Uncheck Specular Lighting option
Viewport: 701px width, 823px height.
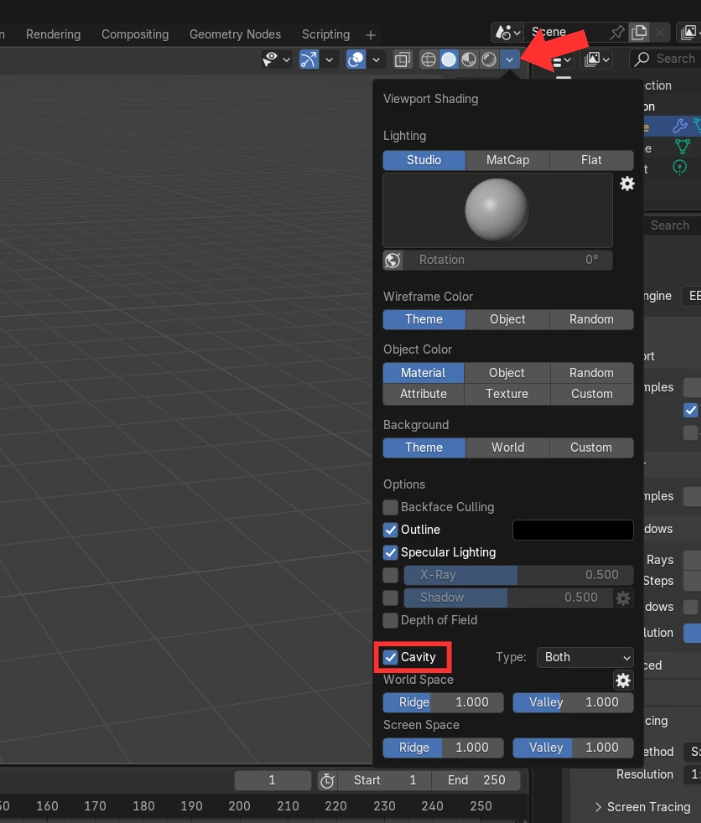point(391,552)
